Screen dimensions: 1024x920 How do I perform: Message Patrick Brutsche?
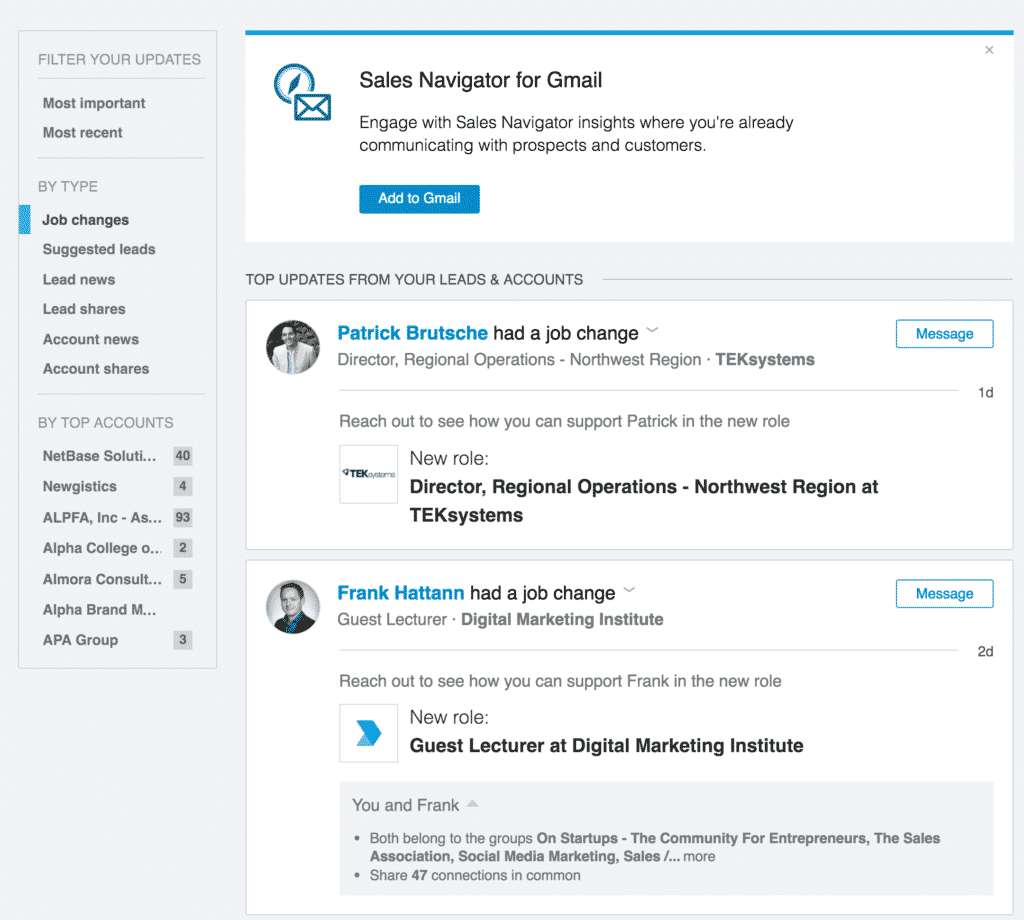(944, 334)
